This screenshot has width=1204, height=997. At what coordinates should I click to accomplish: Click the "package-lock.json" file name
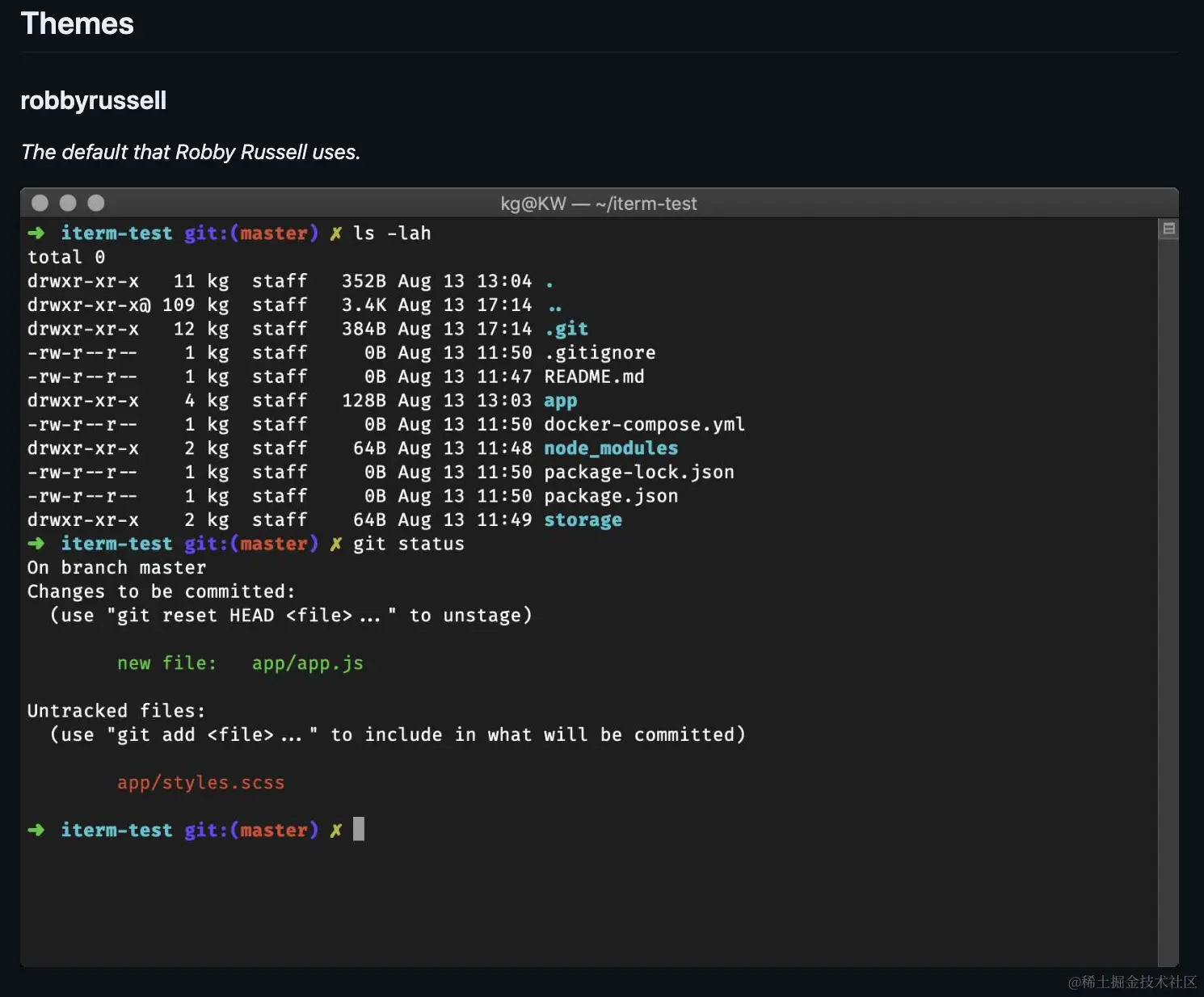pos(639,473)
